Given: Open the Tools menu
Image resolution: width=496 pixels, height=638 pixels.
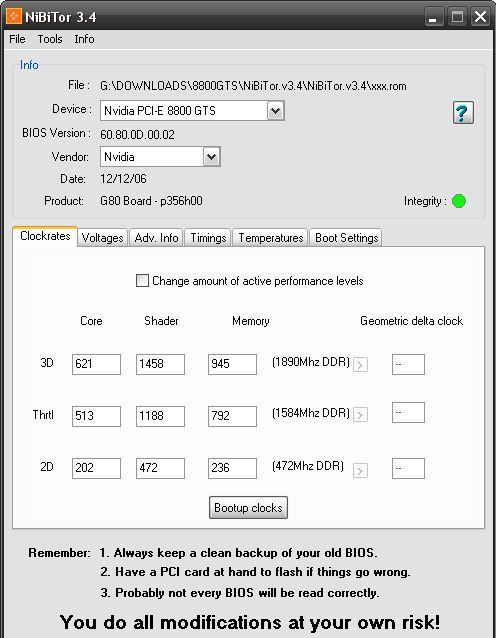Looking at the screenshot, I should point(50,39).
